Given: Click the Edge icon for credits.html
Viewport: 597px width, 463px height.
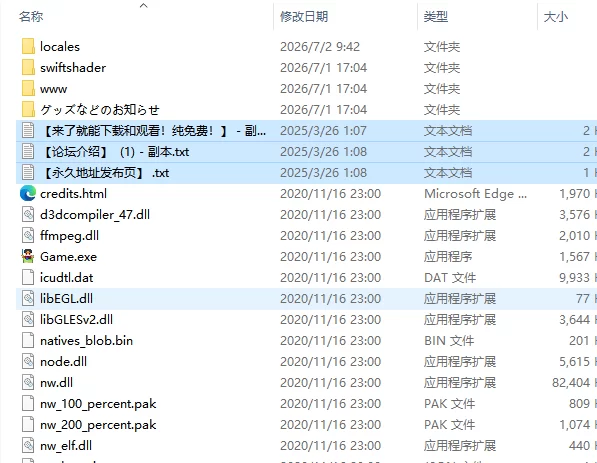Looking at the screenshot, I should [28, 193].
